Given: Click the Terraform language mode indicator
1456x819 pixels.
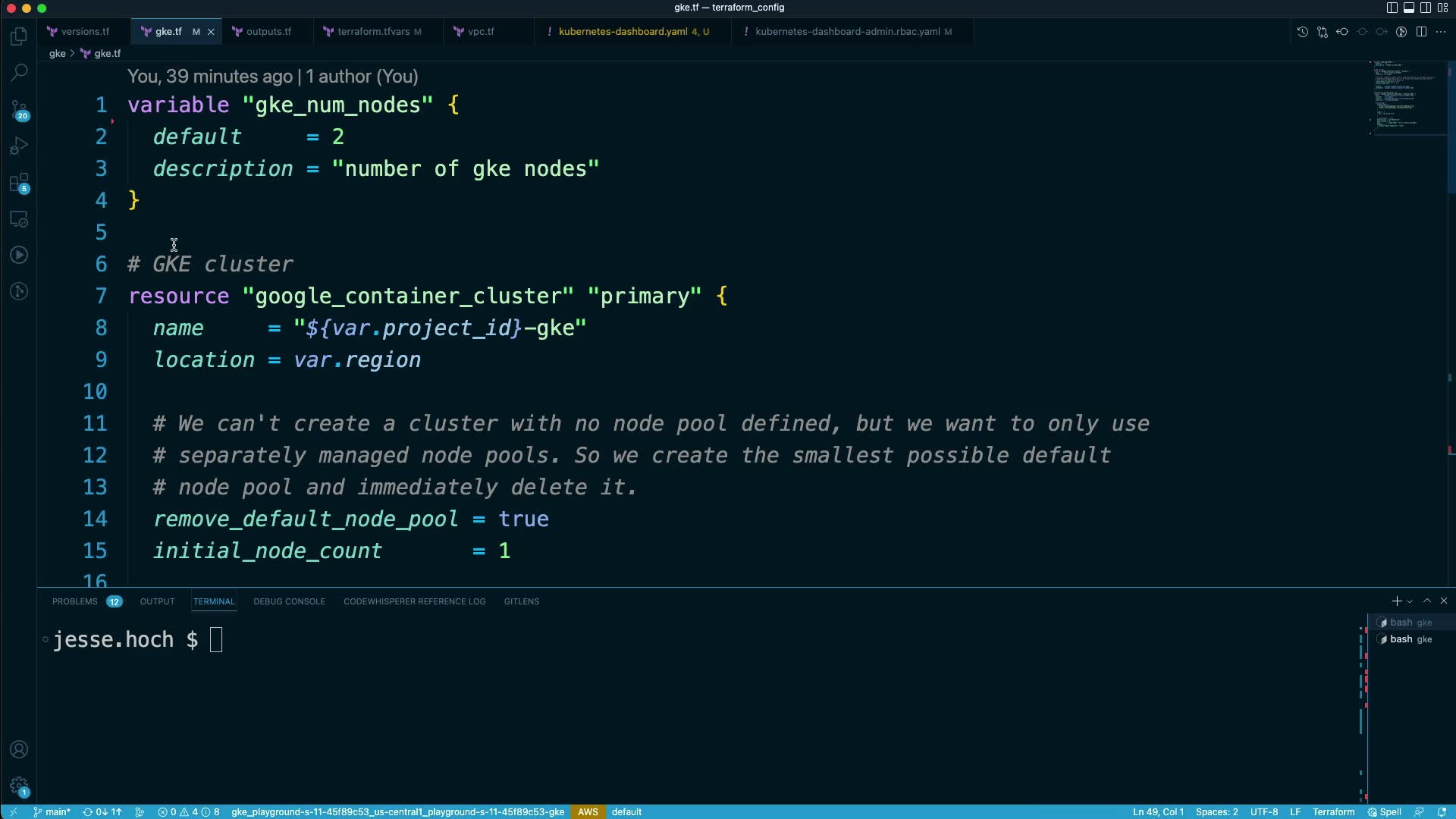Looking at the screenshot, I should coord(1333,811).
